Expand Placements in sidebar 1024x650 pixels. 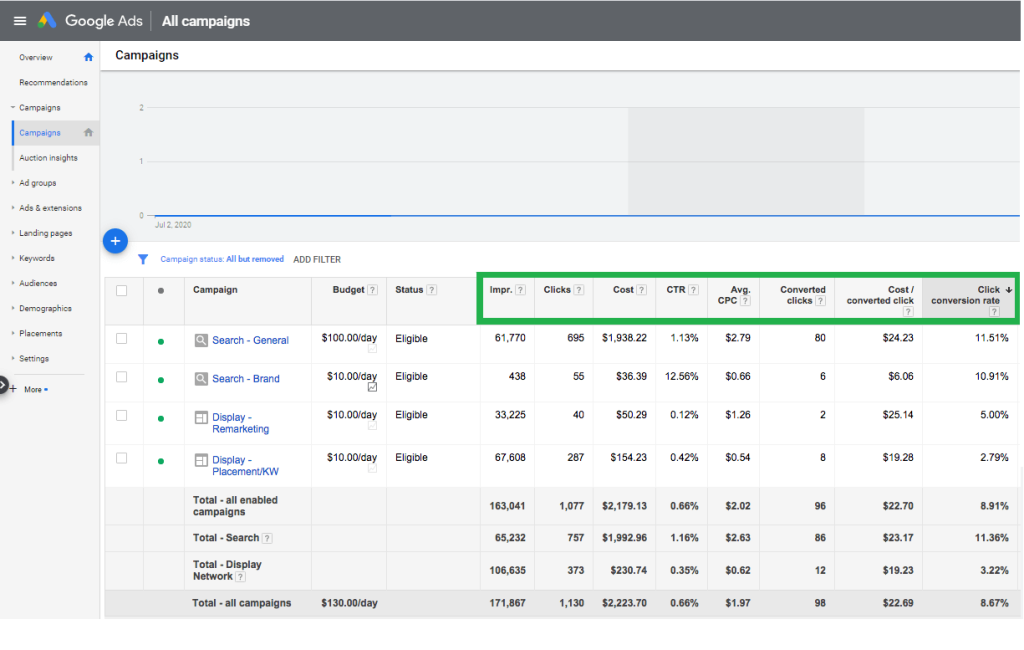[12, 333]
